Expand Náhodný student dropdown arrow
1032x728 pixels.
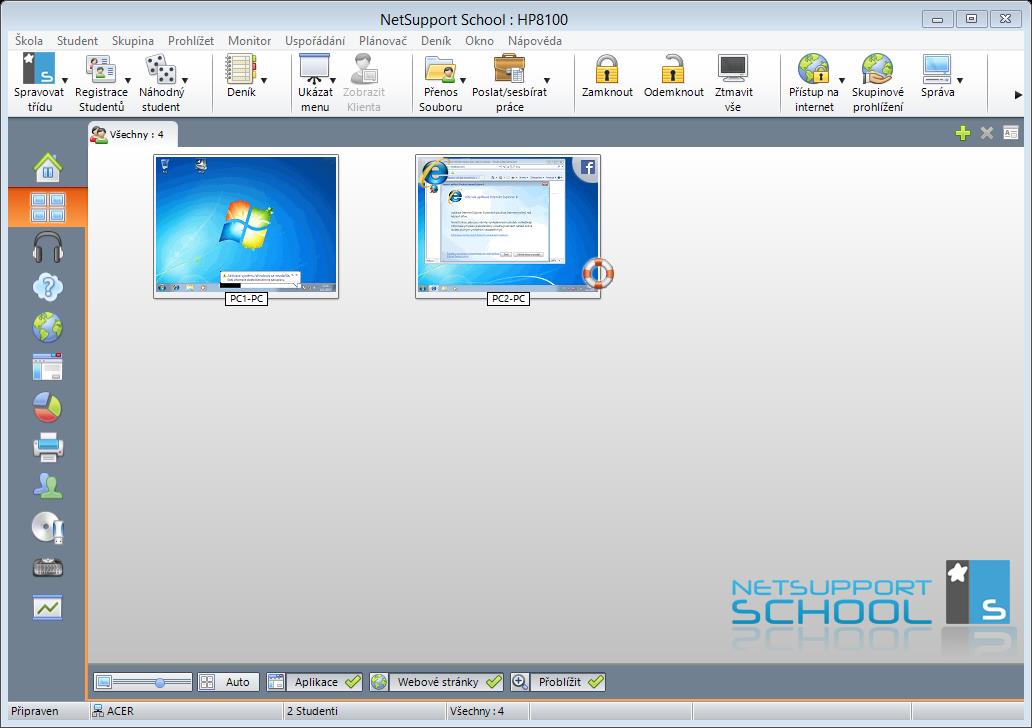(185, 81)
